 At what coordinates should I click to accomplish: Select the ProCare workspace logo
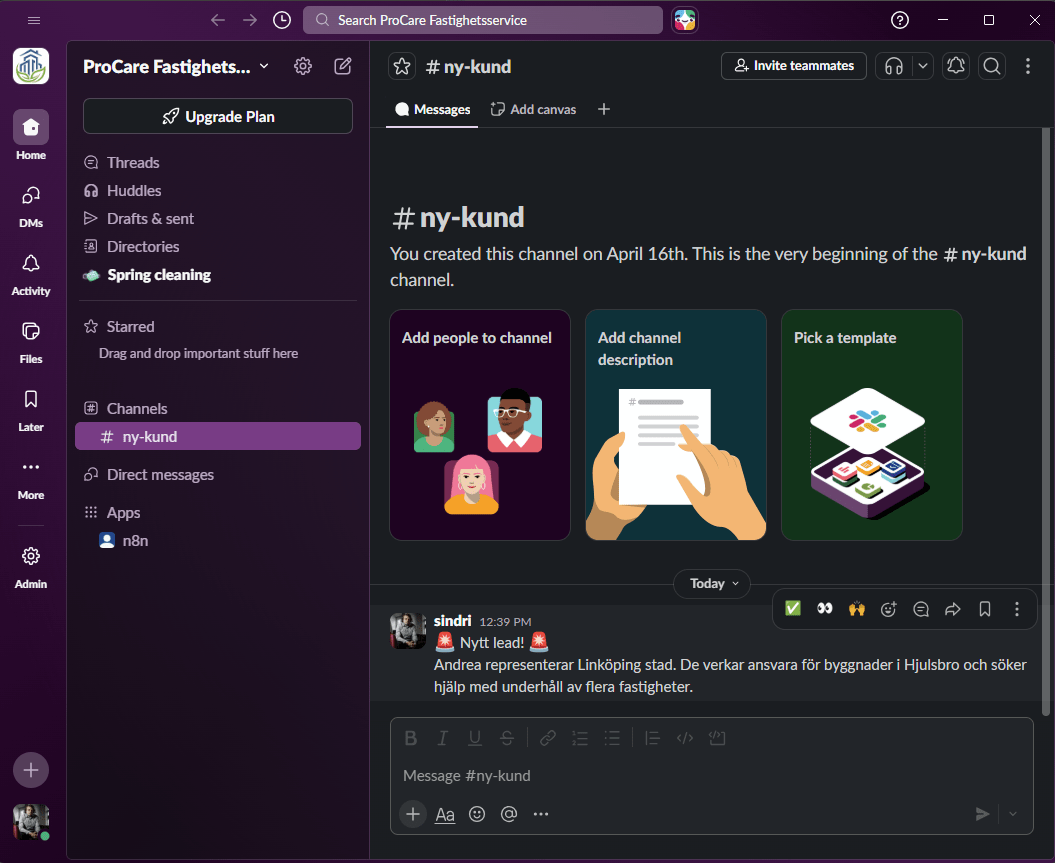31,66
